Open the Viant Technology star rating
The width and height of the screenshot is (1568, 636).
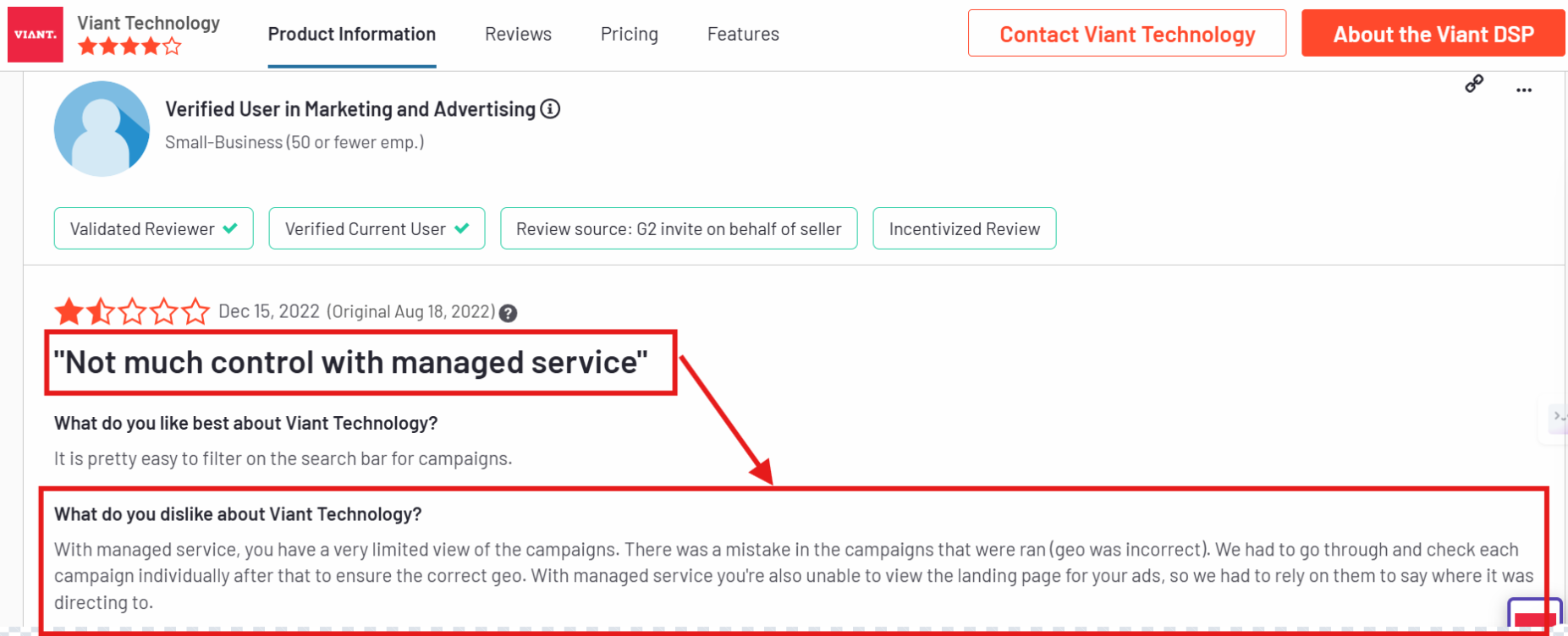click(x=129, y=47)
